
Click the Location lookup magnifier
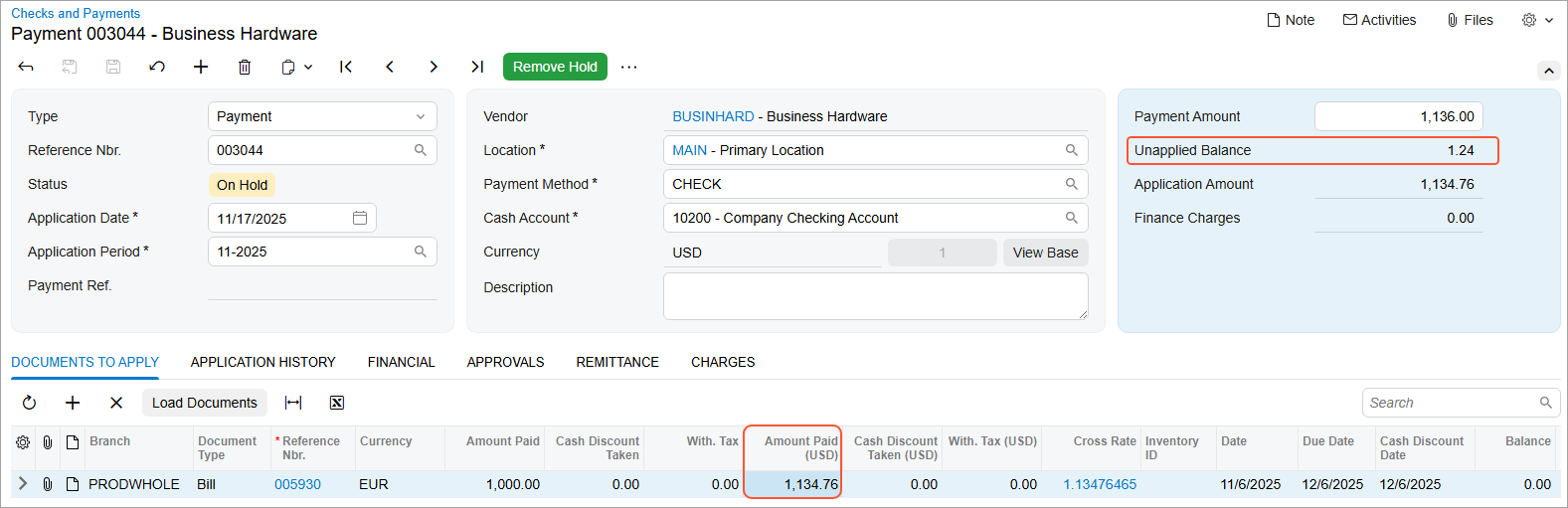[x=1072, y=150]
